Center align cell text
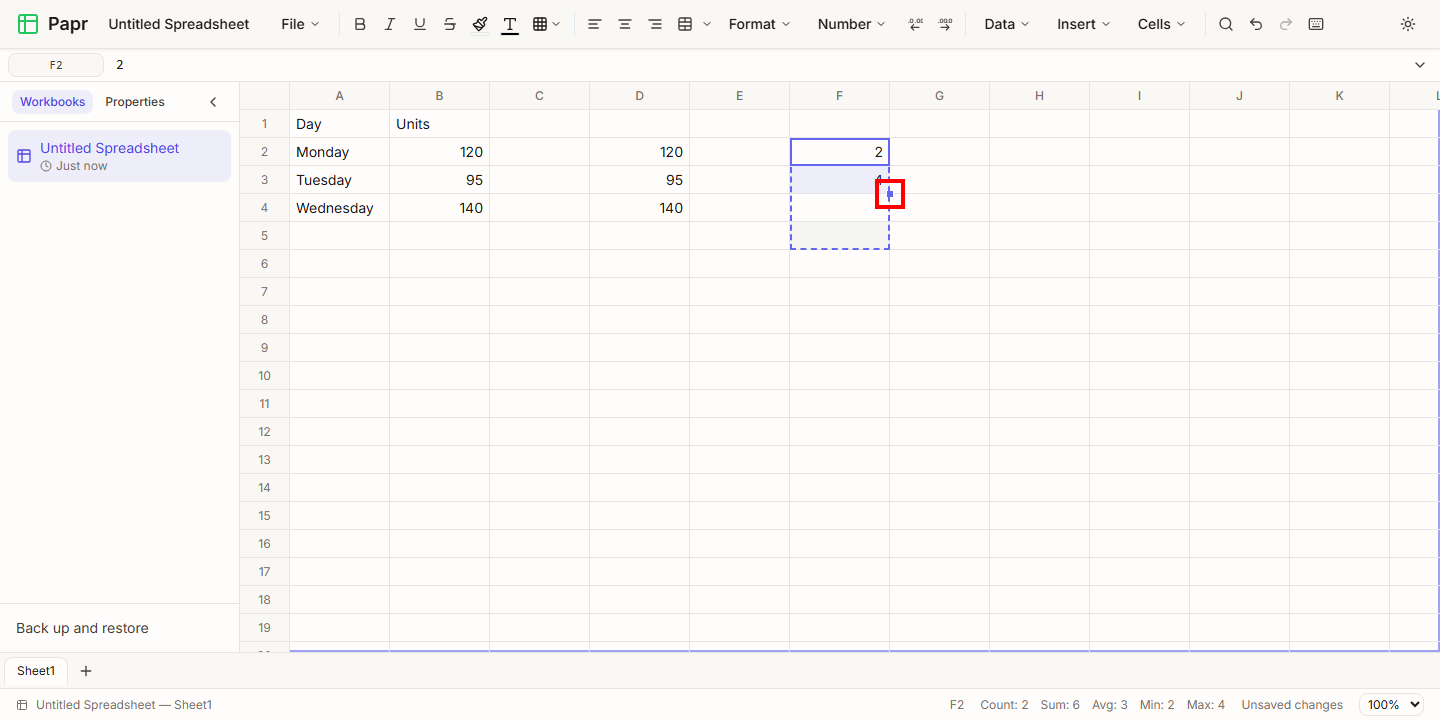The width and height of the screenshot is (1440, 720). click(x=625, y=24)
